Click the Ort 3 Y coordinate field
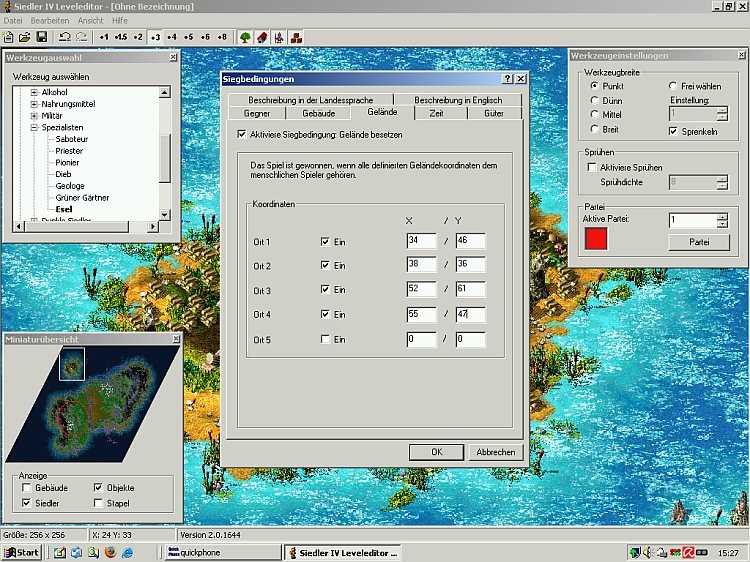Image resolution: width=750 pixels, height=562 pixels. (471, 289)
